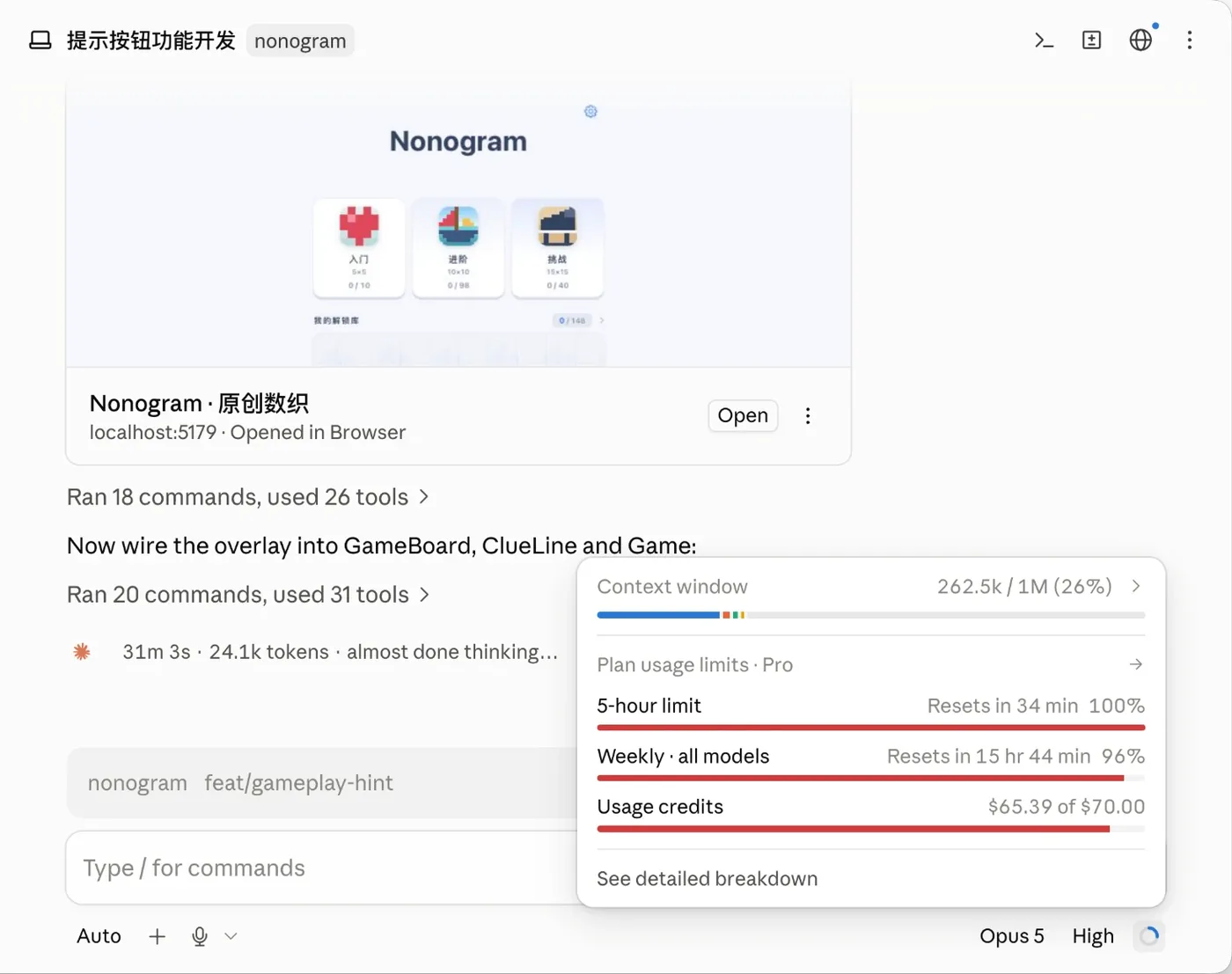Expand "Ran 20 commands, used 31 tools"

[x=248, y=595]
